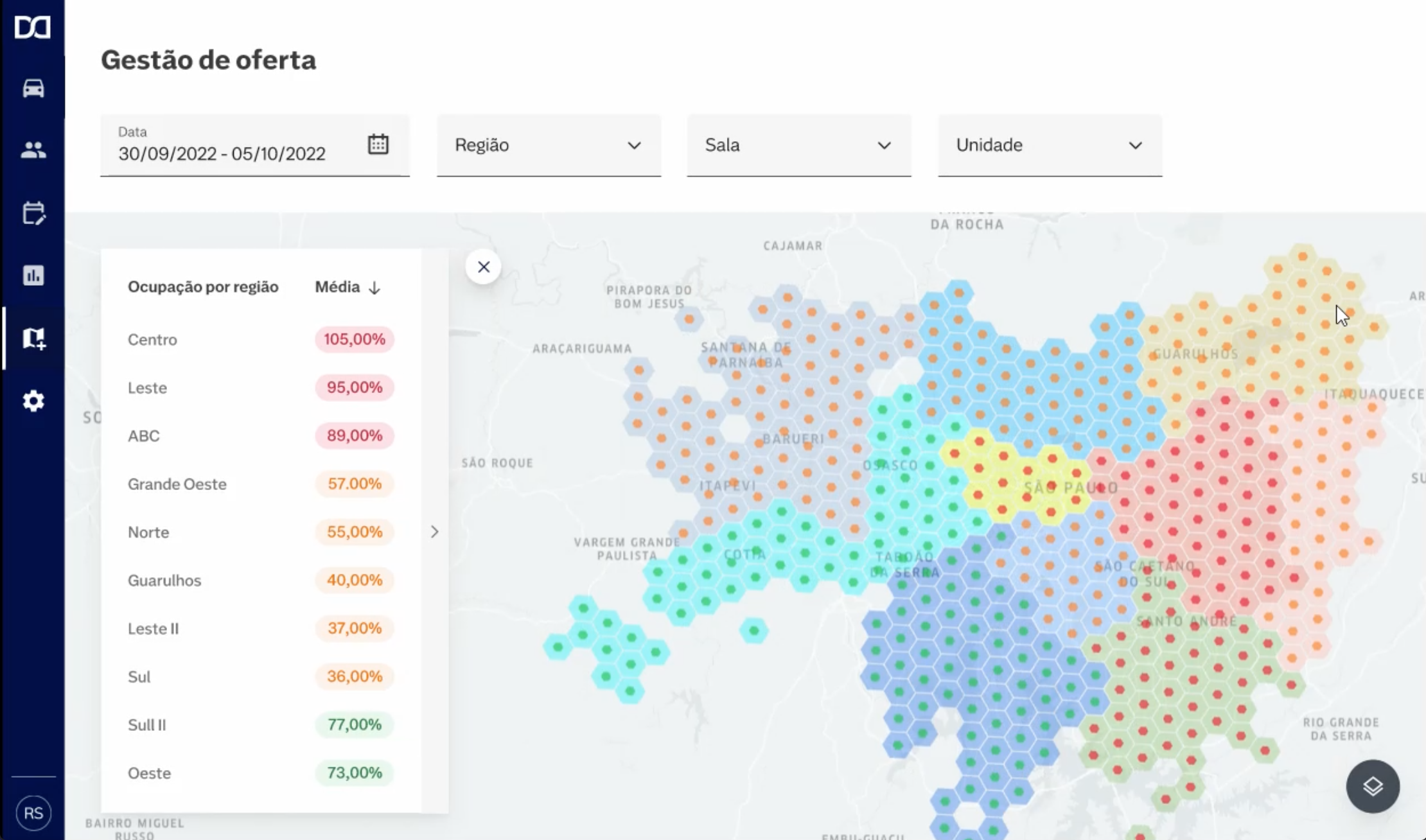Sort the list by the Média column
The image size is (1426, 840).
click(348, 287)
